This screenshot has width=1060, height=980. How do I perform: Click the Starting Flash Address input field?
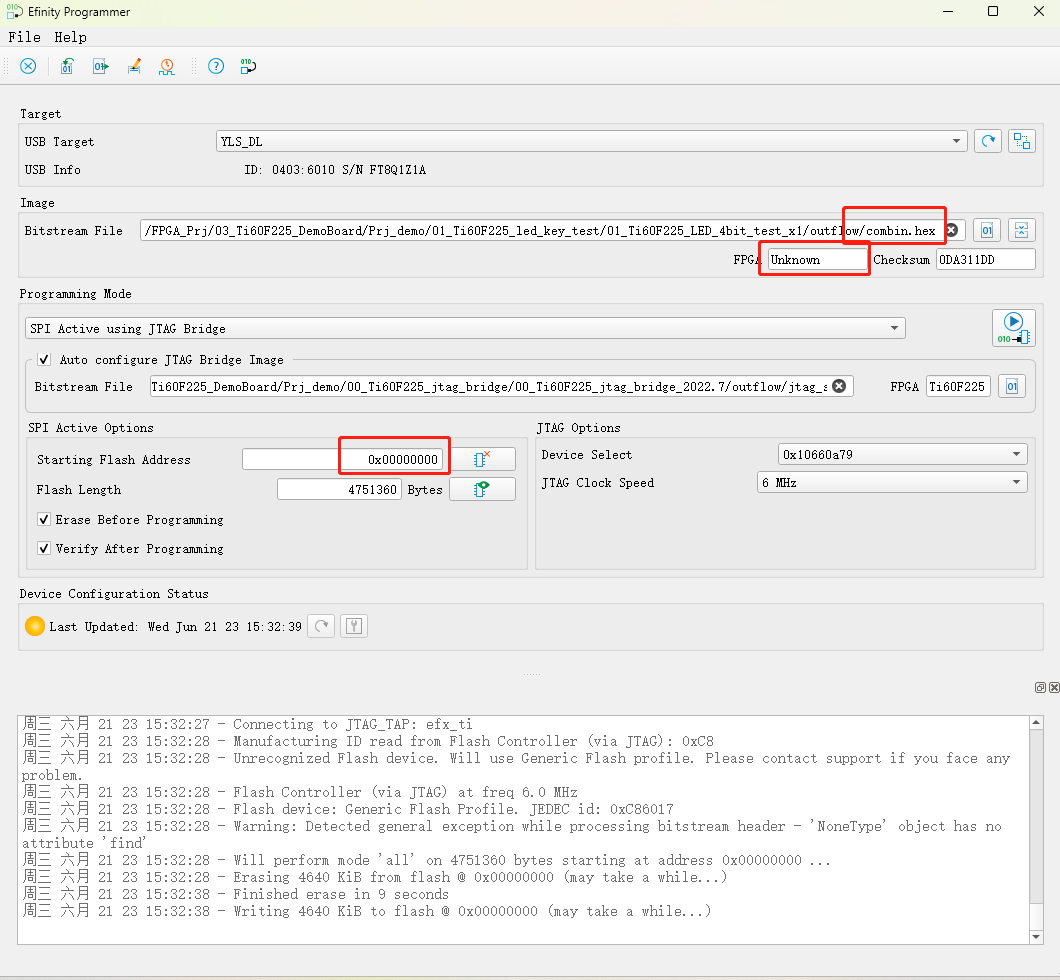click(x=343, y=459)
